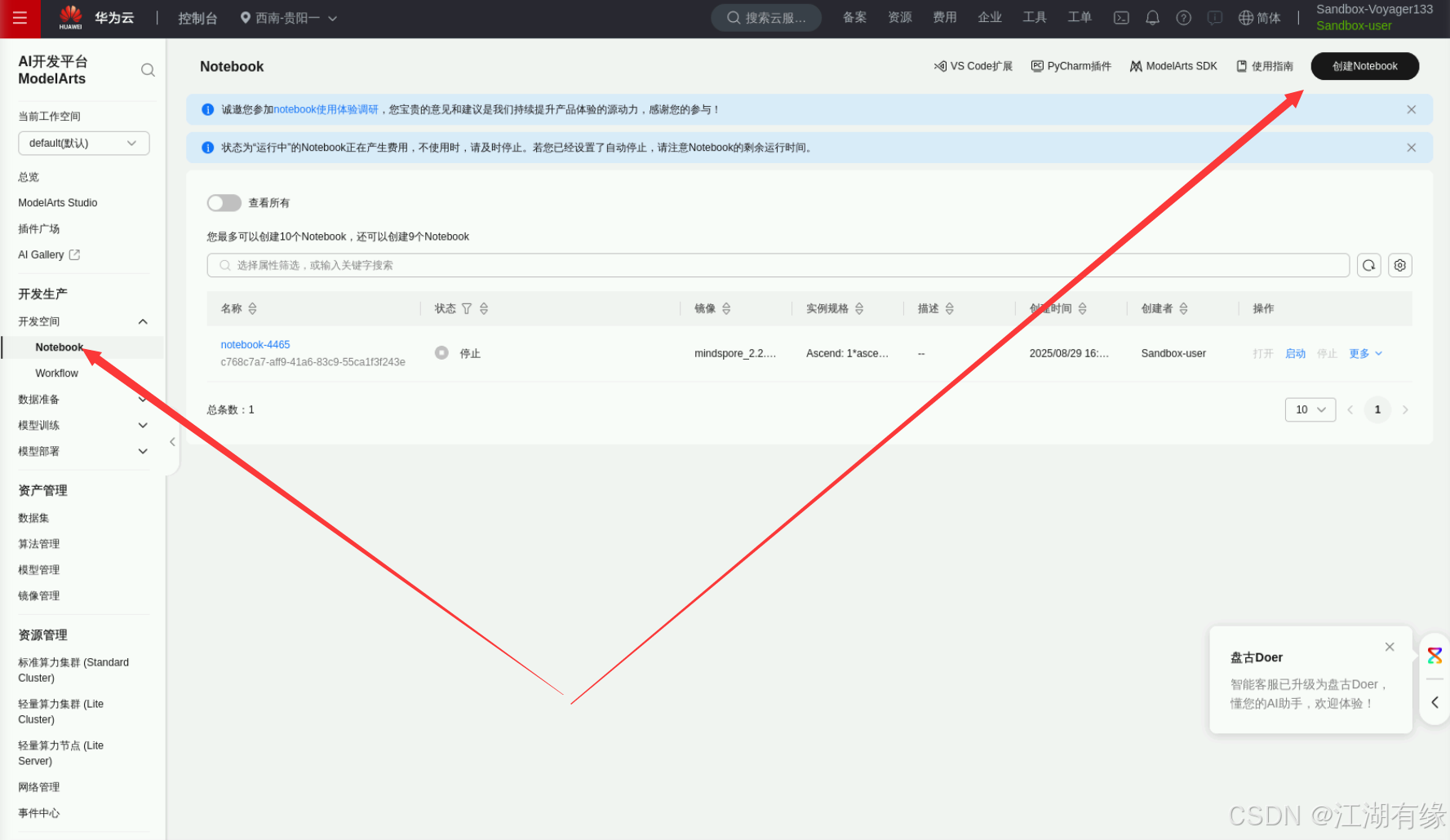Open the 工具 top menu
The width and height of the screenshot is (1450, 840).
click(1034, 17)
